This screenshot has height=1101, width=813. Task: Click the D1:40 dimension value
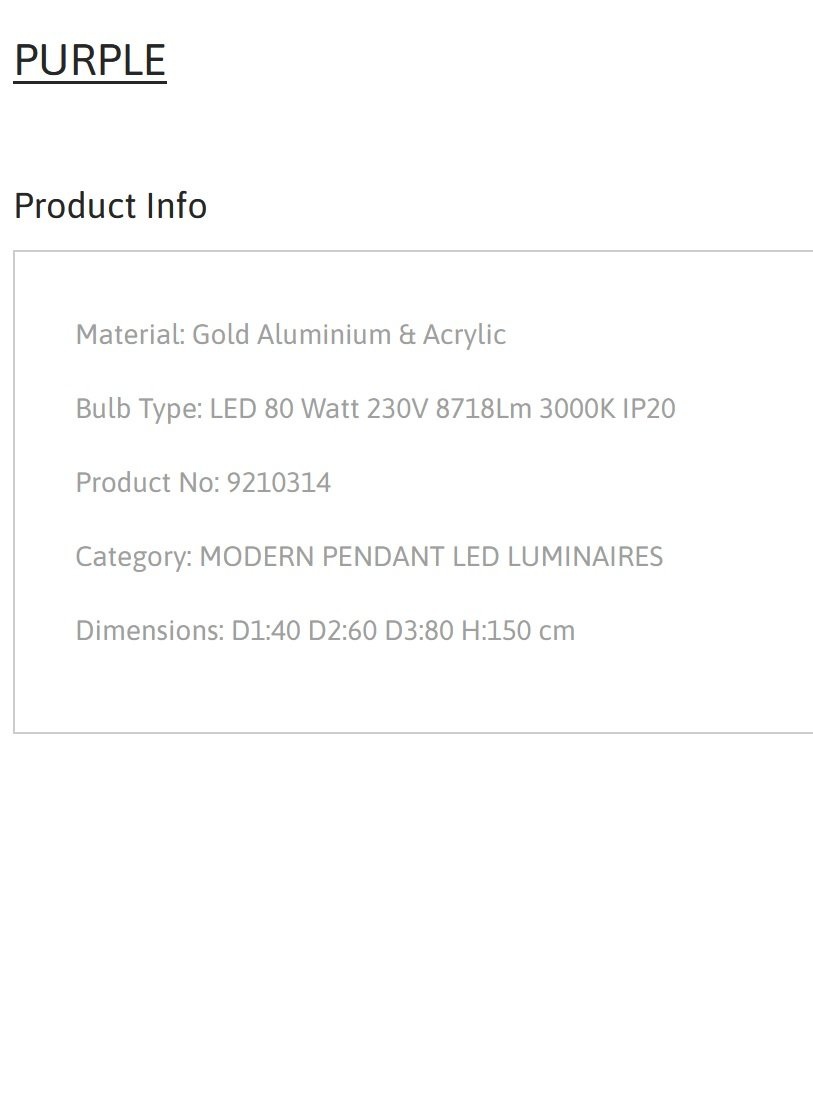pos(266,631)
